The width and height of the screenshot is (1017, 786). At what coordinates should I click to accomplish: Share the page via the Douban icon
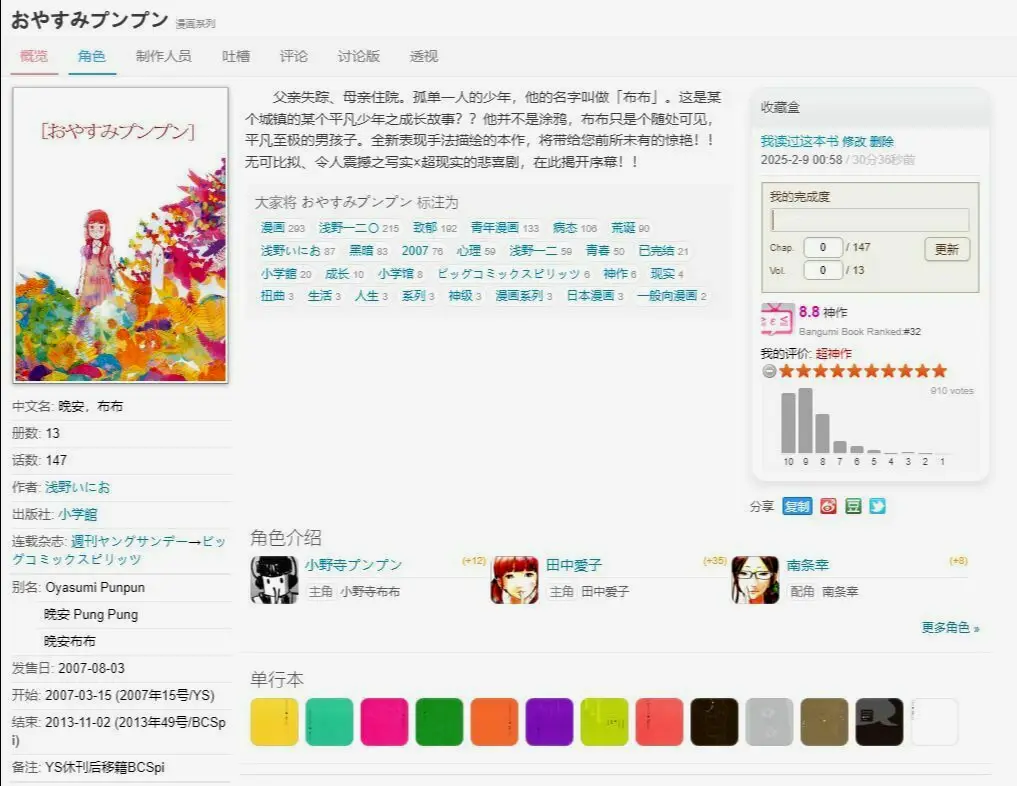[x=853, y=506]
